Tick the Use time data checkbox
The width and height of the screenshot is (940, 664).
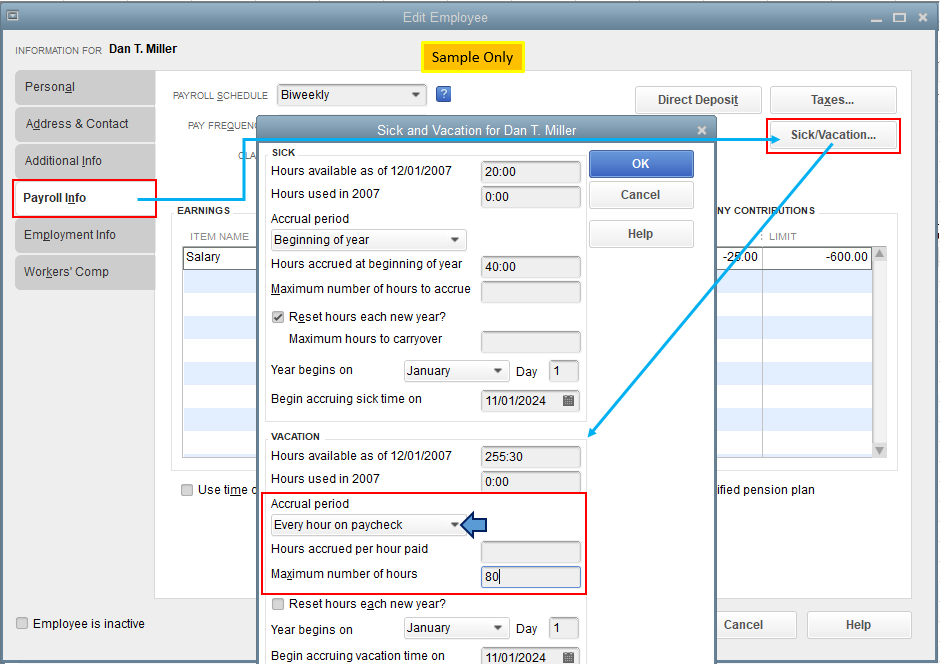pyautogui.click(x=187, y=490)
